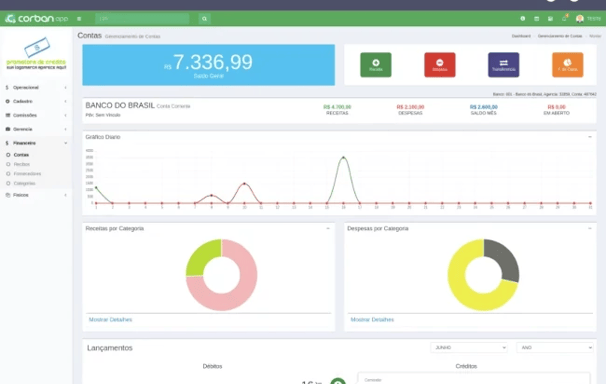This screenshot has height=384, width=606.
Task: Click the briefcase icon beside Gerência
Action: (8, 129)
